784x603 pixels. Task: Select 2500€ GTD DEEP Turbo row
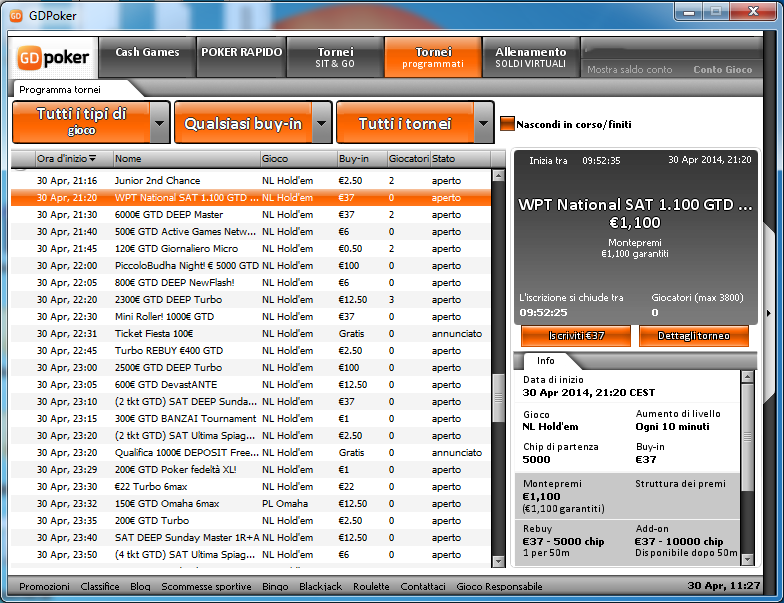pos(251,368)
